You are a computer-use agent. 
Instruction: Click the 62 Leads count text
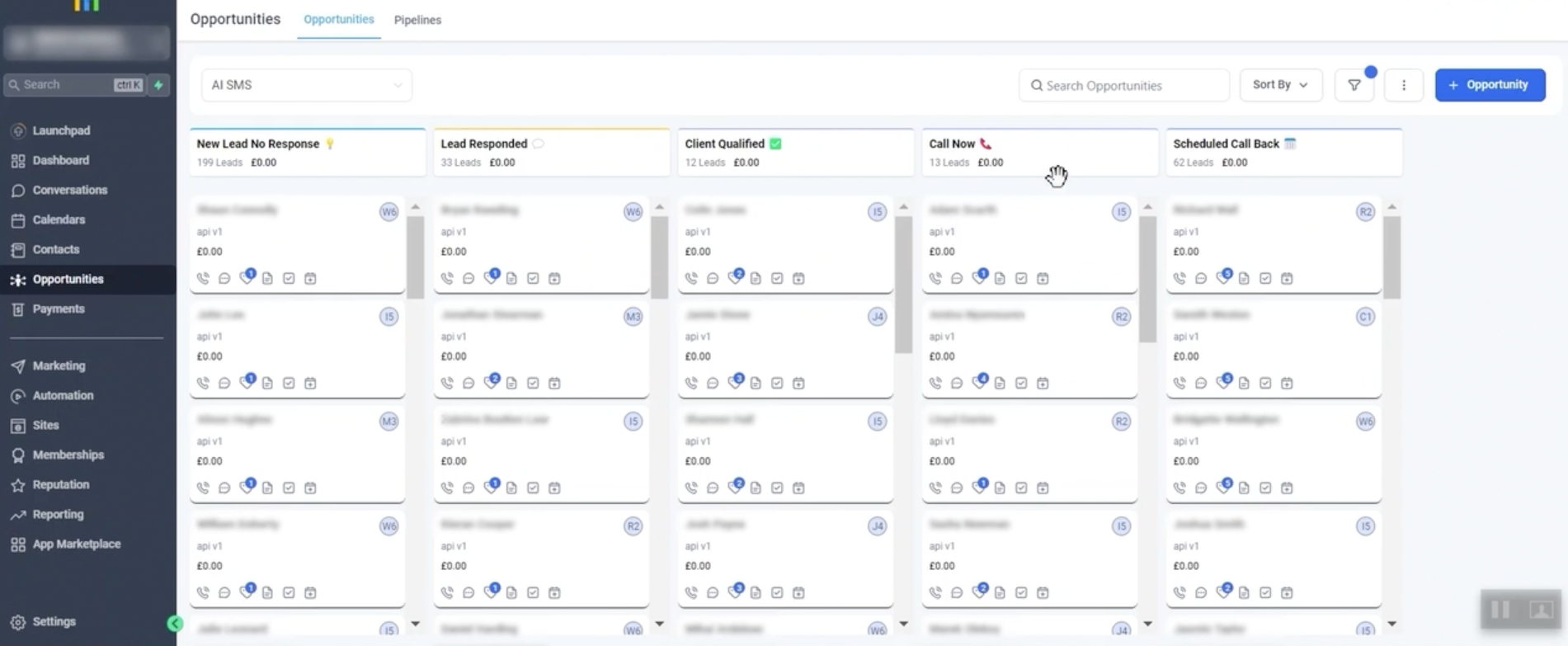click(x=1193, y=163)
